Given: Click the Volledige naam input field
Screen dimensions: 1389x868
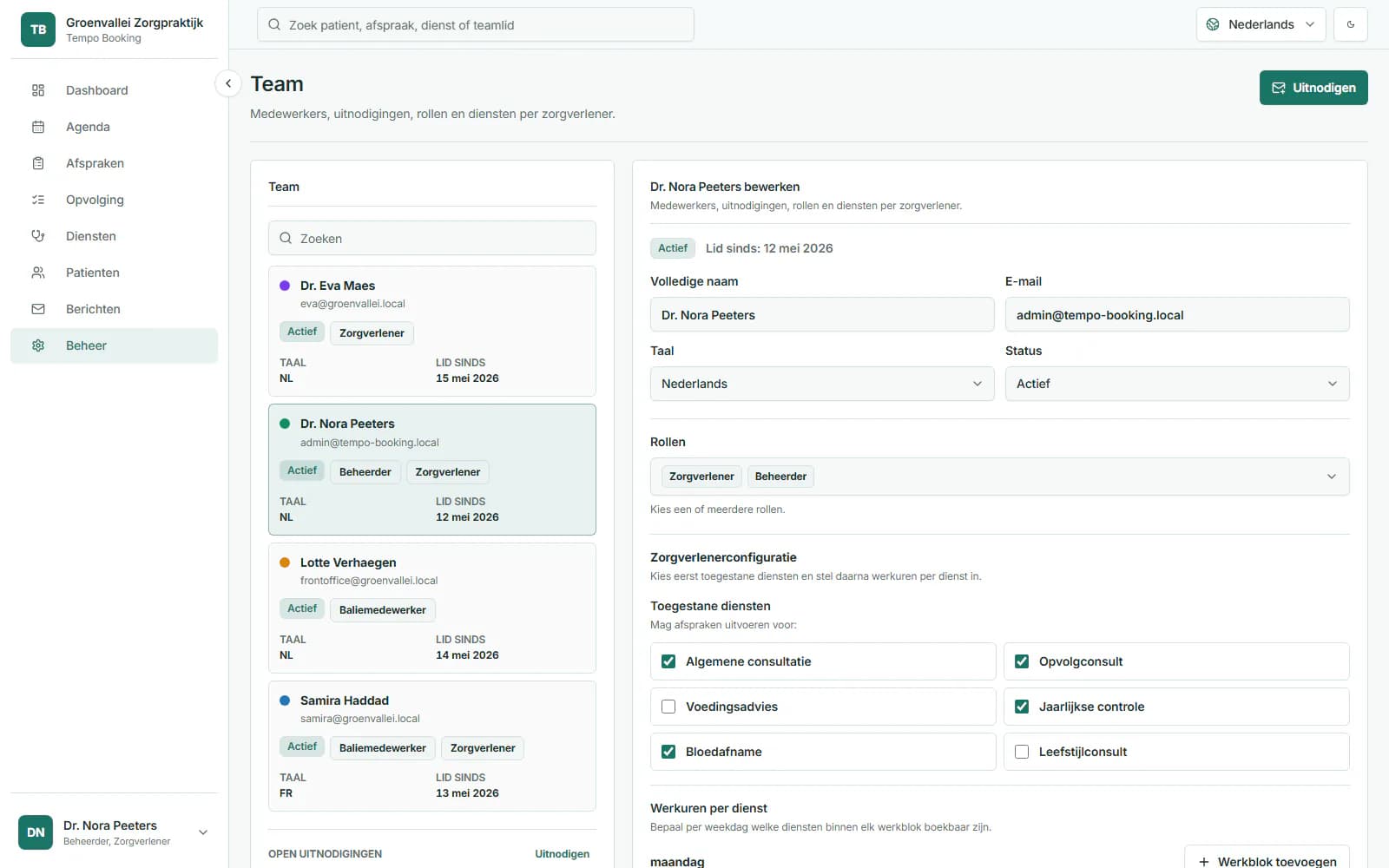Looking at the screenshot, I should coord(822,314).
